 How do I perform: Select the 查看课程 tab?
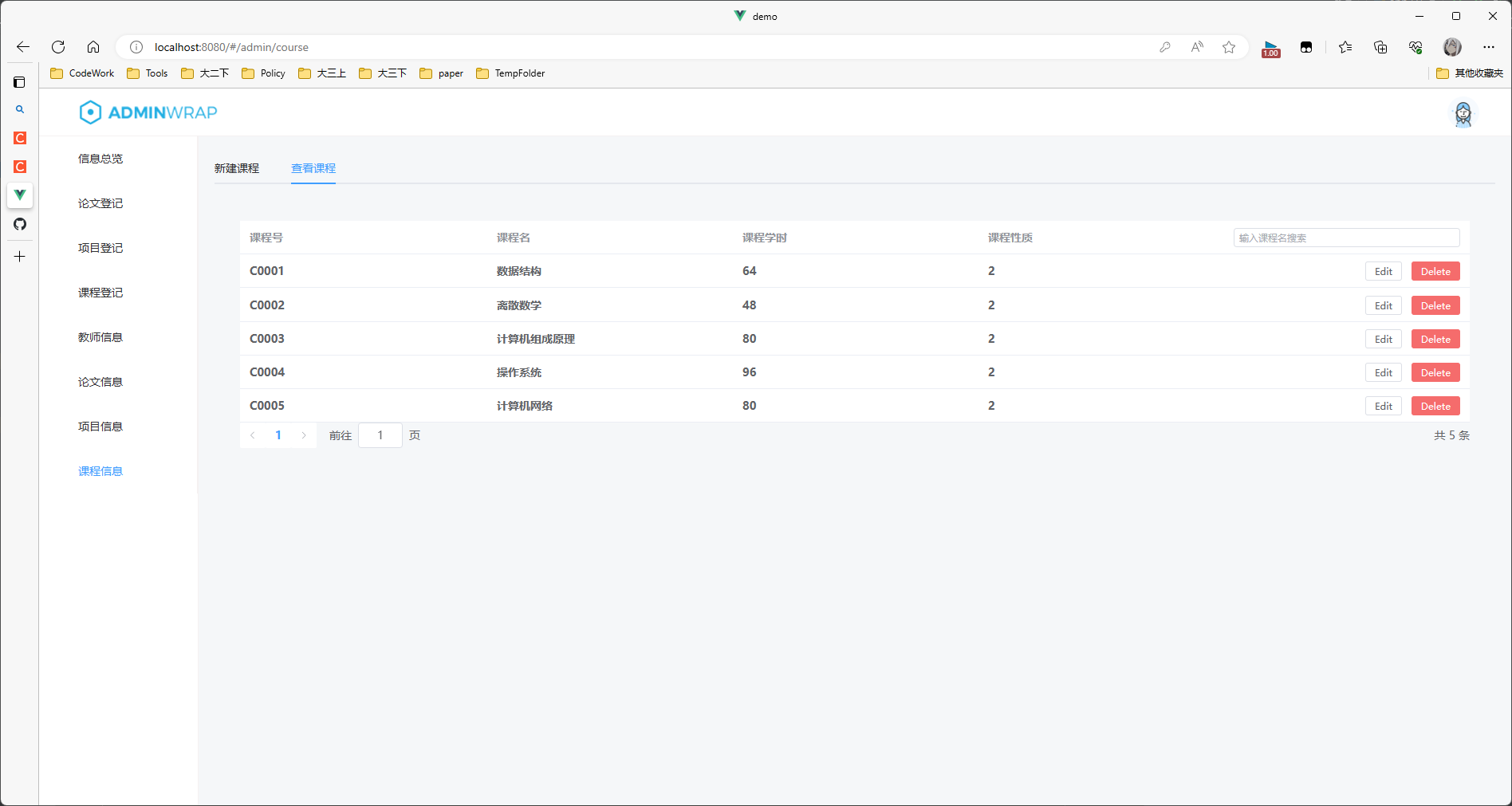pyautogui.click(x=313, y=168)
